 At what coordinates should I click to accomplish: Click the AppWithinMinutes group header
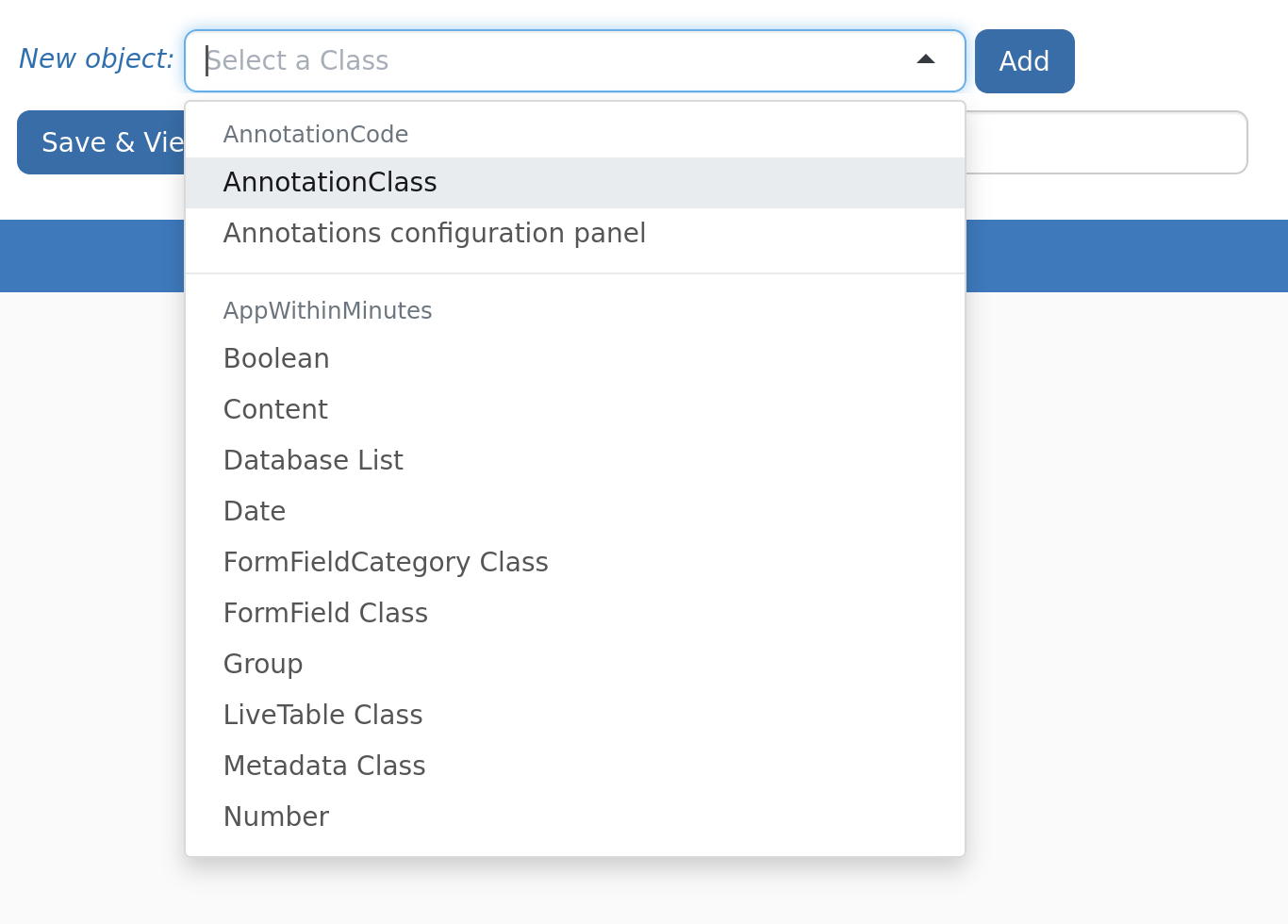click(x=327, y=311)
